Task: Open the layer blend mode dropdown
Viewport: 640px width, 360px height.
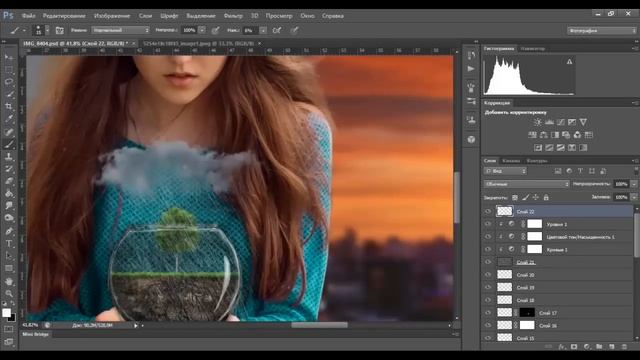Action: (x=527, y=184)
